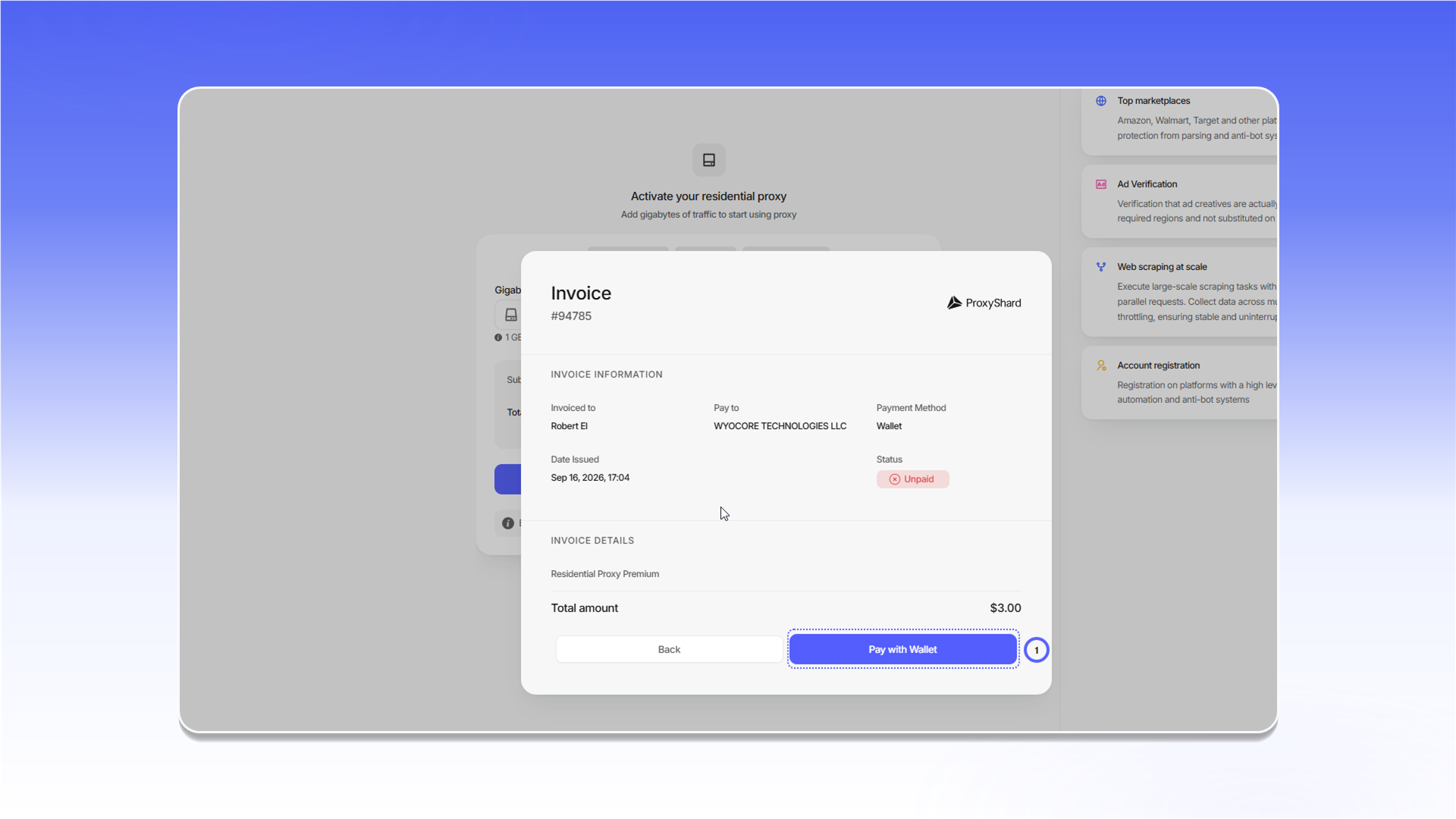The width and height of the screenshot is (1456, 819).
Task: Click the x icon inside Unpaid badge
Action: point(895,479)
